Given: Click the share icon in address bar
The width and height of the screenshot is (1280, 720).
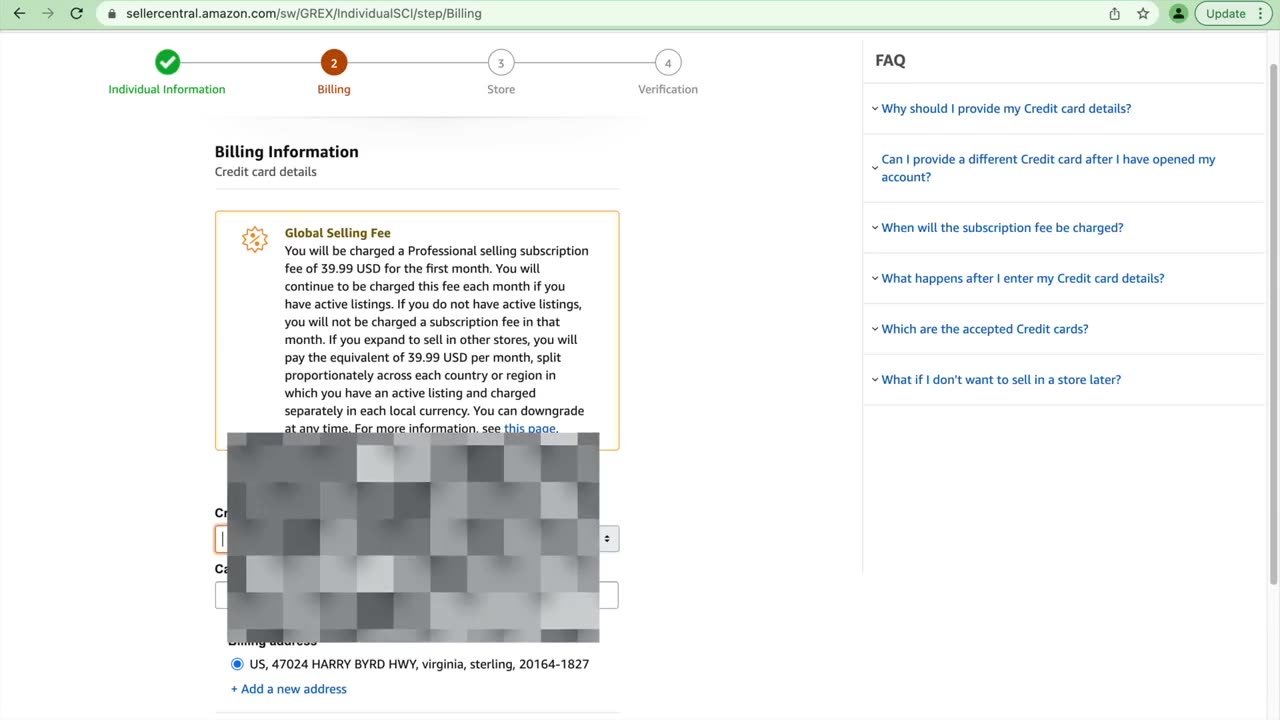Looking at the screenshot, I should click(1114, 14).
